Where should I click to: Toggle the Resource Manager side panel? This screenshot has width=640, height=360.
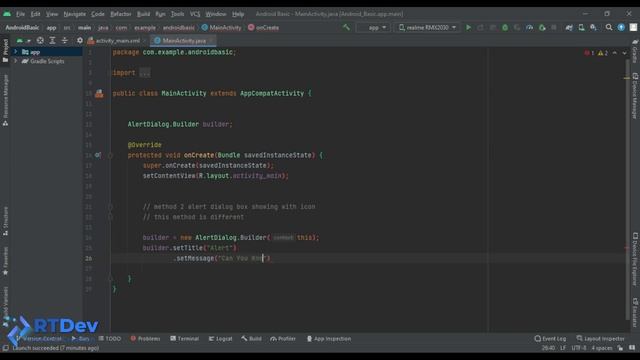click(x=5, y=100)
